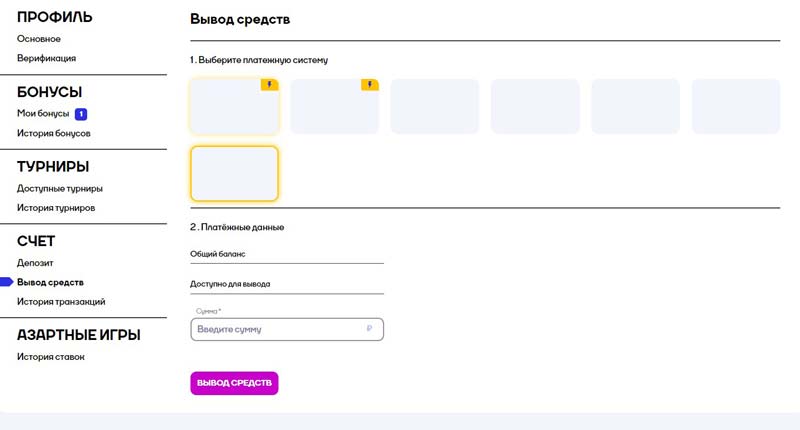Select the sixth payment system tile in the first row
The image size is (800, 430).
[735, 106]
